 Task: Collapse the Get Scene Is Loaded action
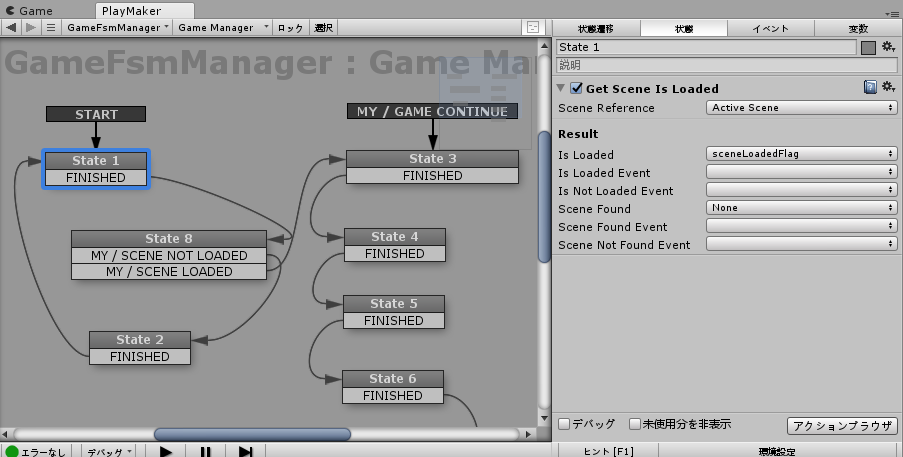click(561, 88)
